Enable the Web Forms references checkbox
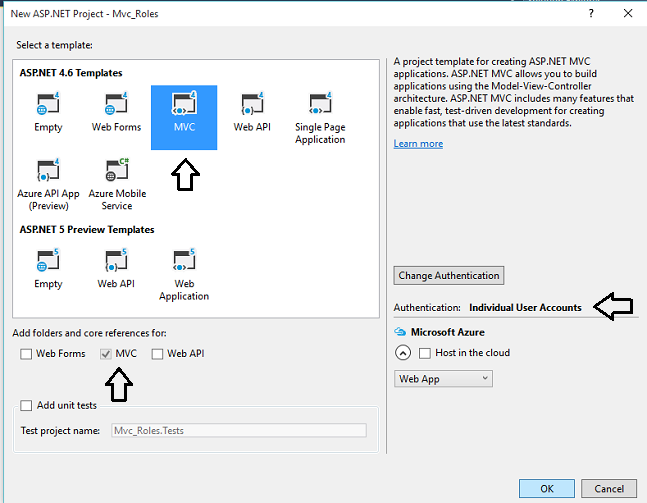 coord(26,354)
